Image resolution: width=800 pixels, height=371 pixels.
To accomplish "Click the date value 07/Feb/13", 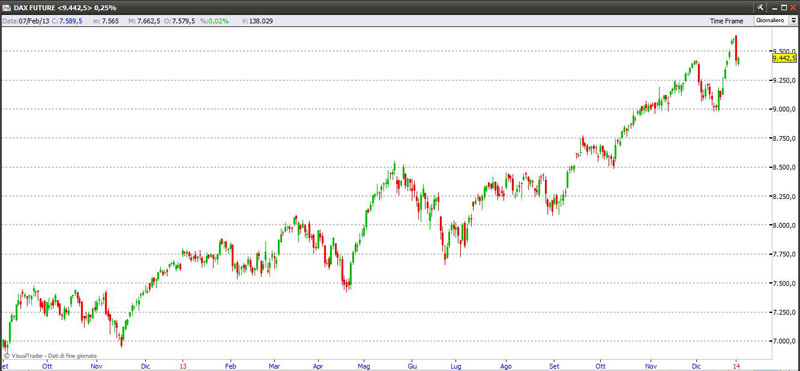I will (34, 21).
